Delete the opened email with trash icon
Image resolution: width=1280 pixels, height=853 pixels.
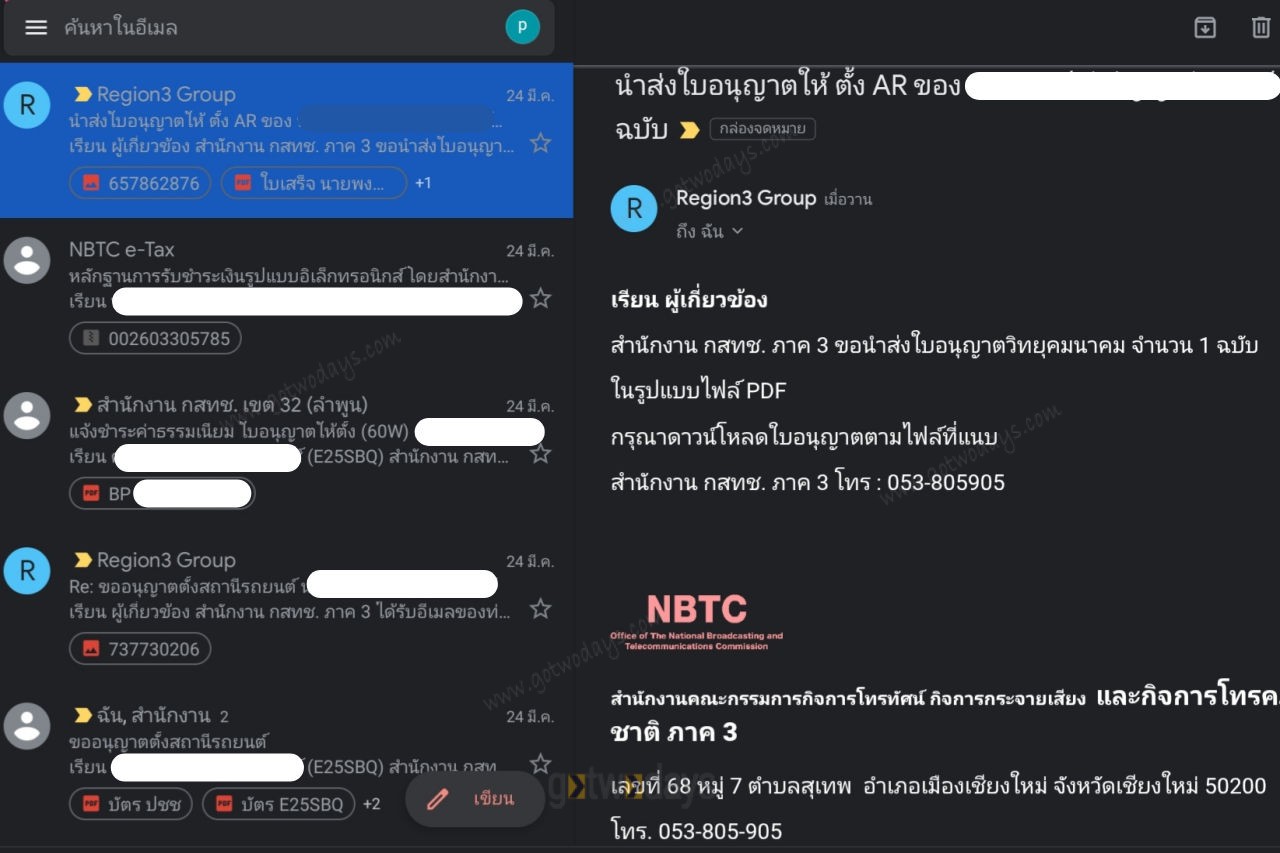click(x=1261, y=27)
